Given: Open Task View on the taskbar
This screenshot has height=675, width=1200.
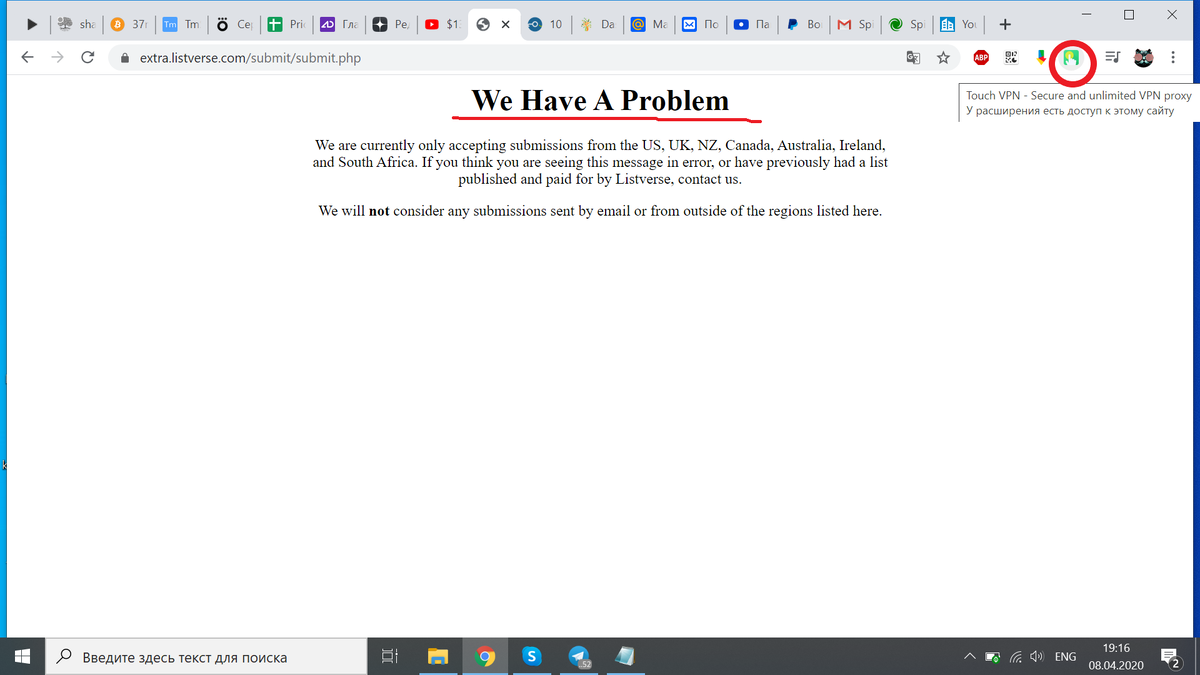Looking at the screenshot, I should click(x=390, y=657).
